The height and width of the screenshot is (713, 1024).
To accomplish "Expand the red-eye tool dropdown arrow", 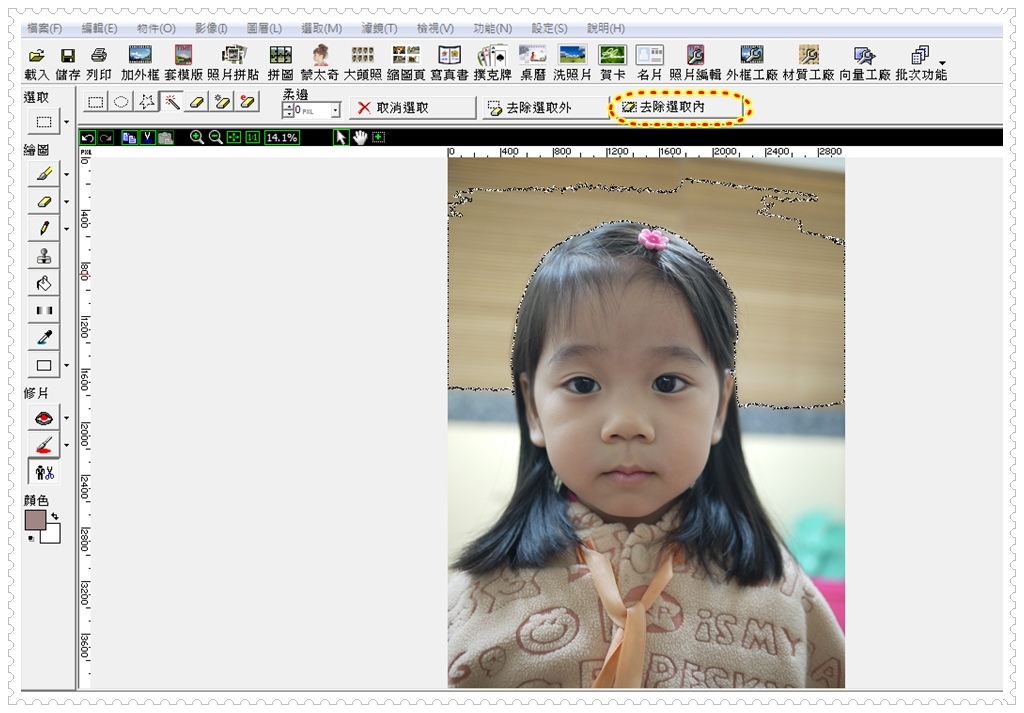I will (x=66, y=417).
